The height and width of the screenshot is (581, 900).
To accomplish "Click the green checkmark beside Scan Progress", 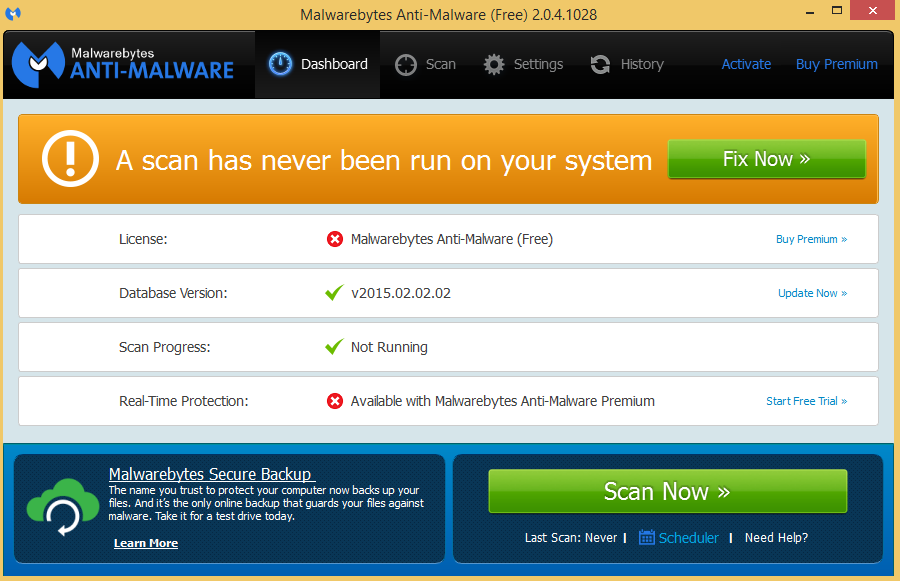I will tap(334, 346).
